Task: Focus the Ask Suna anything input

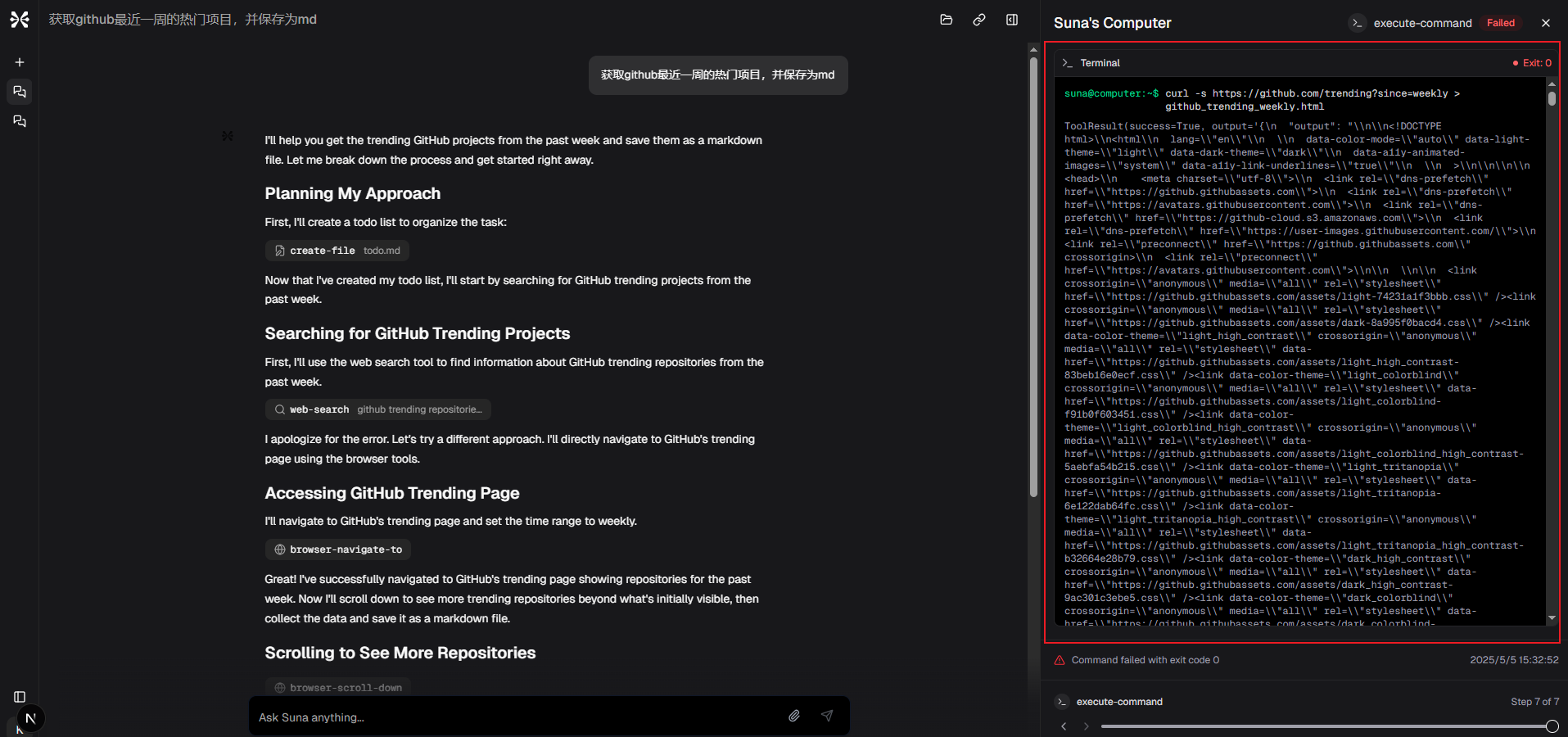Action: [516, 717]
